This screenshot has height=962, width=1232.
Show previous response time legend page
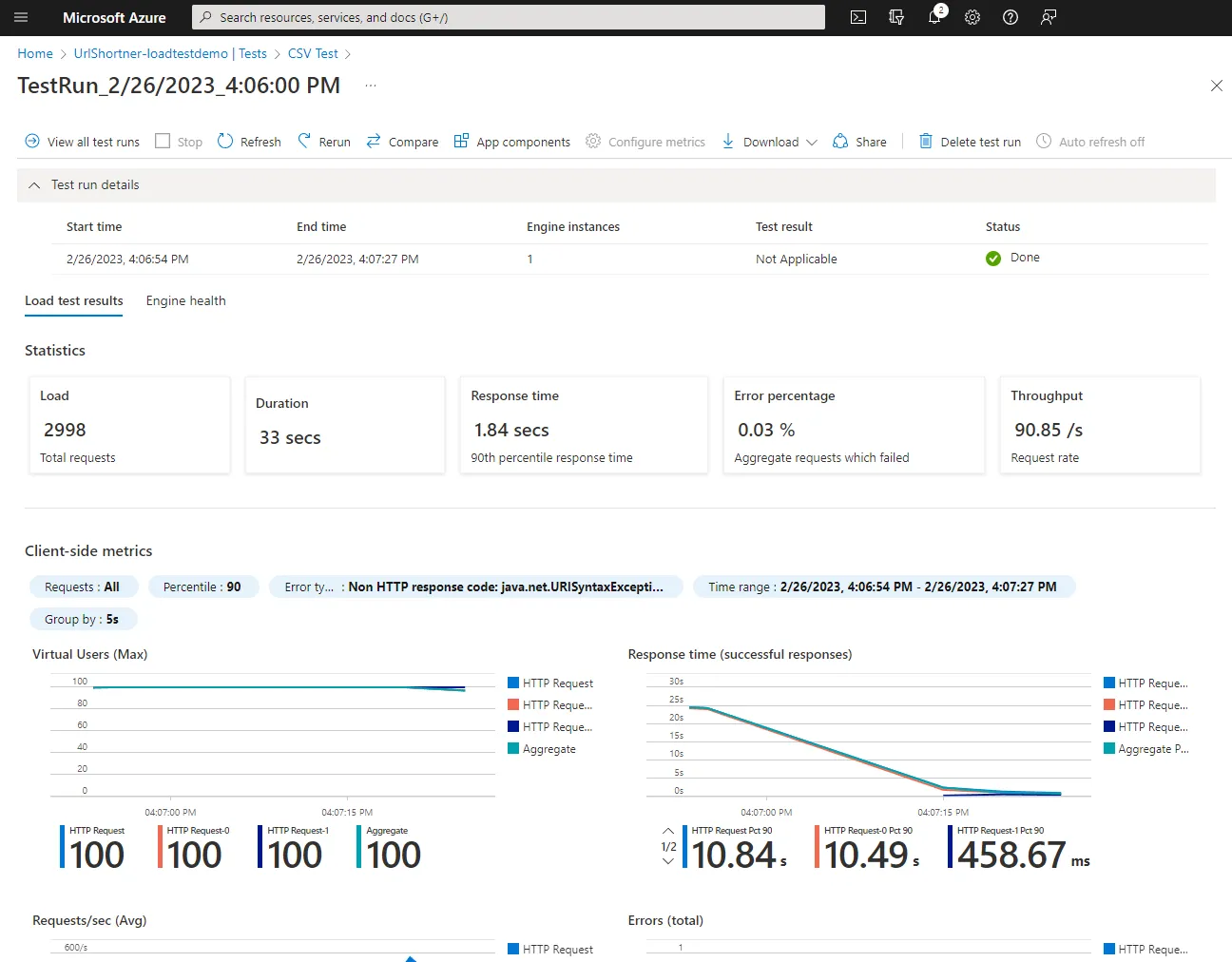[668, 831]
